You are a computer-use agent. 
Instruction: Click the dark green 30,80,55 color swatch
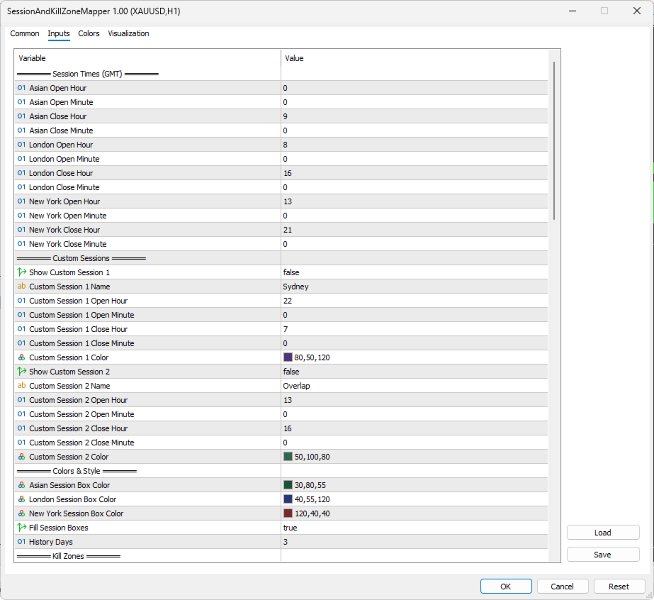point(288,485)
